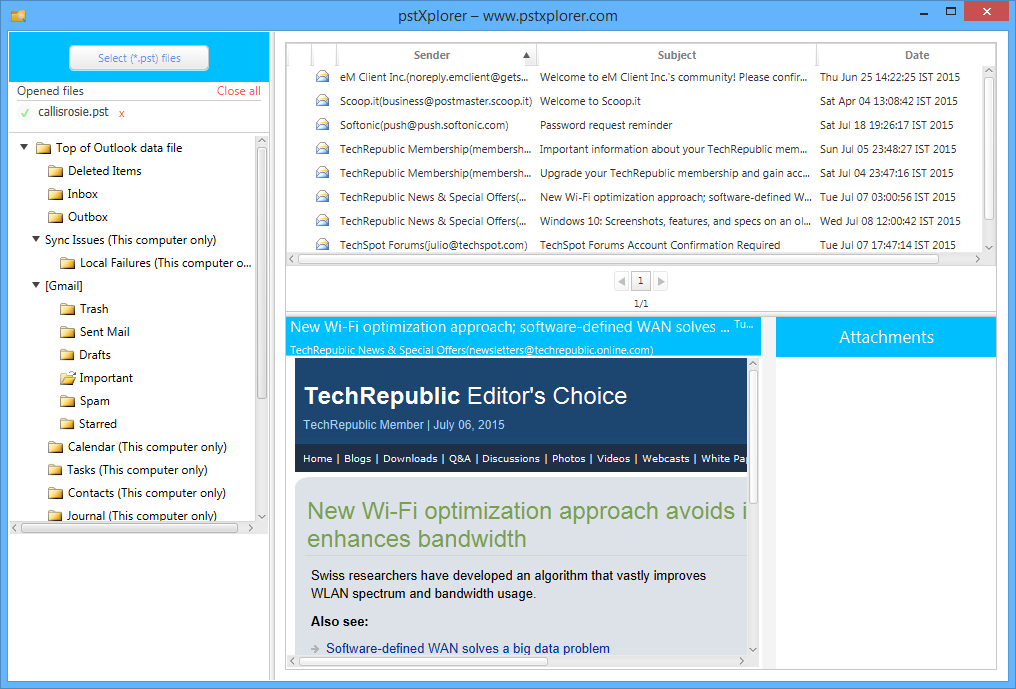
Task: Open Discussions link in newsletter navigation
Action: point(511,458)
